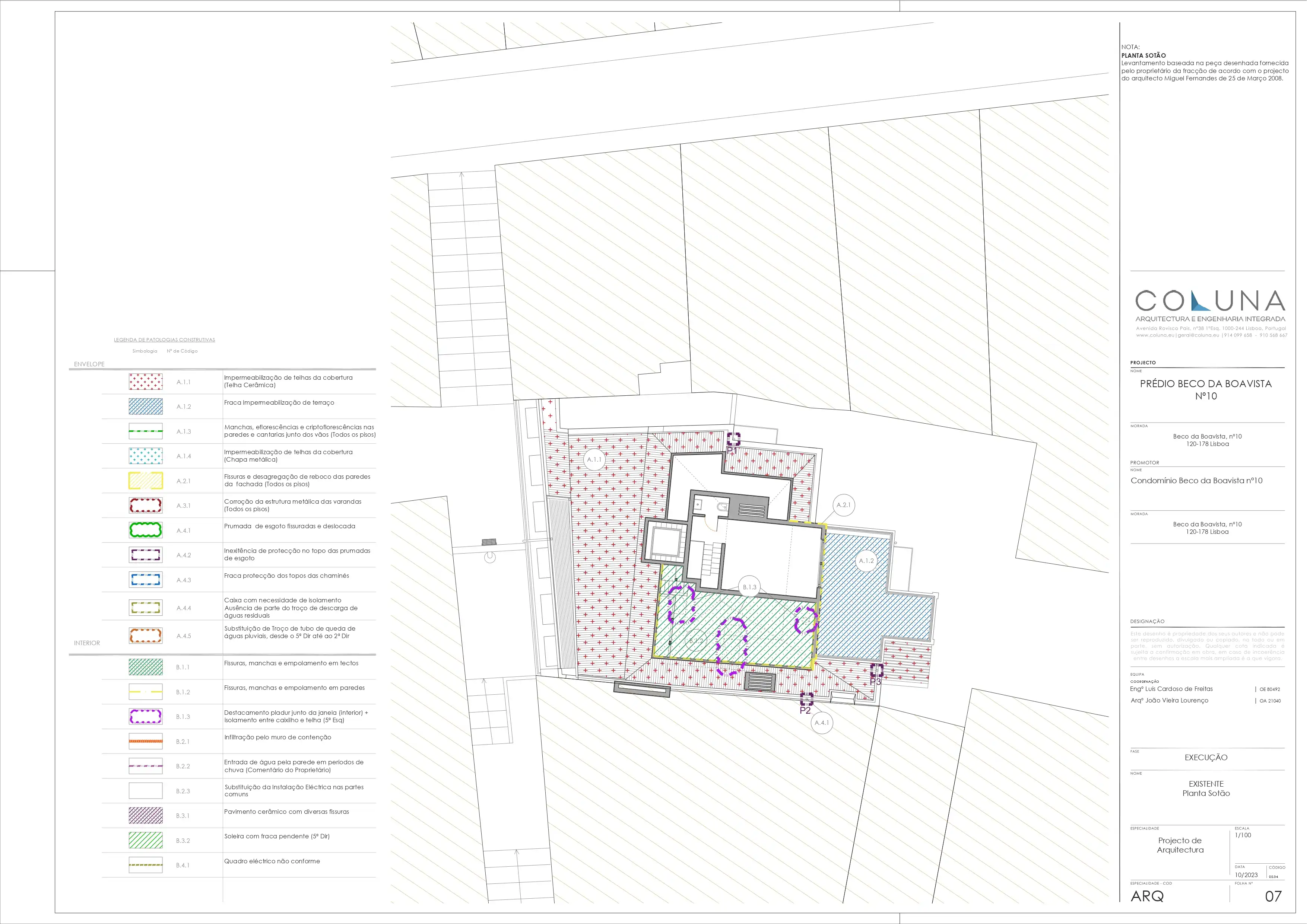Click the P3 purple dashed marker
The image size is (1307, 924).
click(x=877, y=670)
